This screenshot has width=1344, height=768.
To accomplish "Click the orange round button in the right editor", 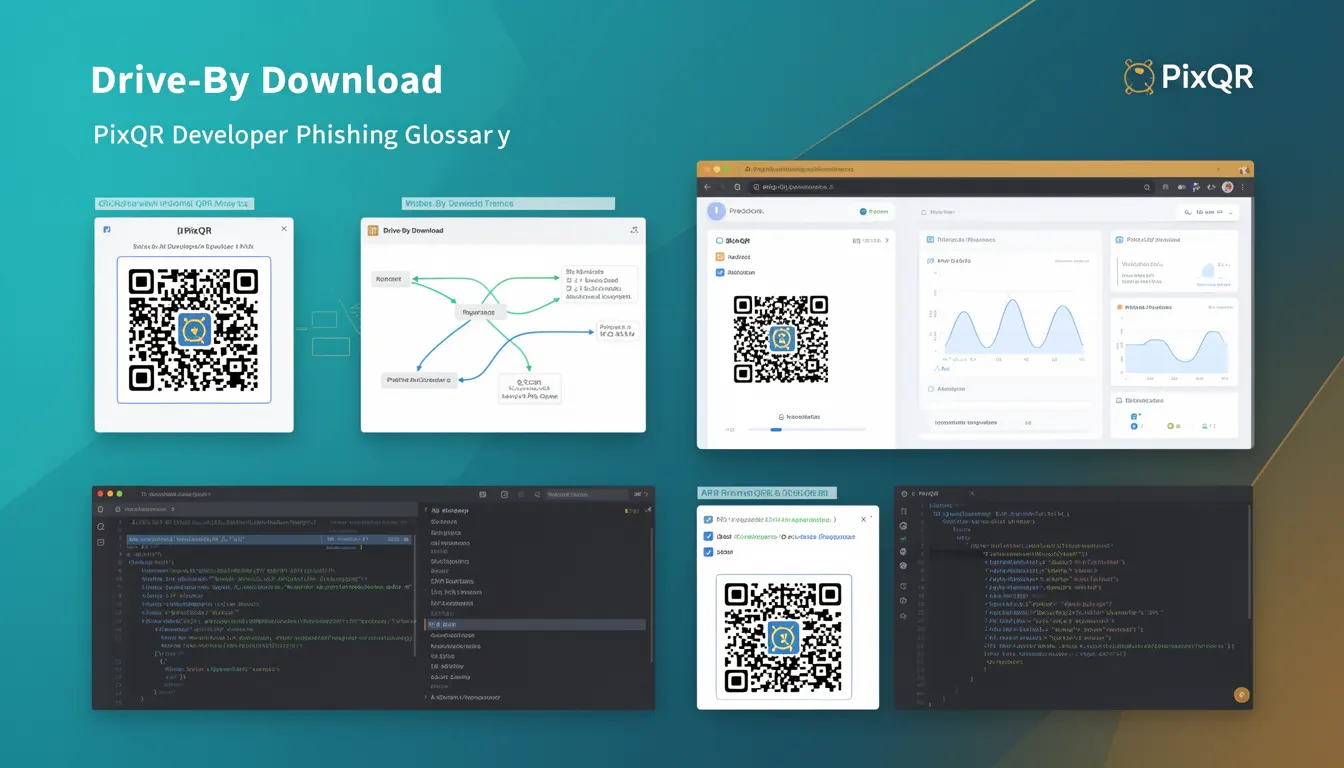I will point(1240,695).
